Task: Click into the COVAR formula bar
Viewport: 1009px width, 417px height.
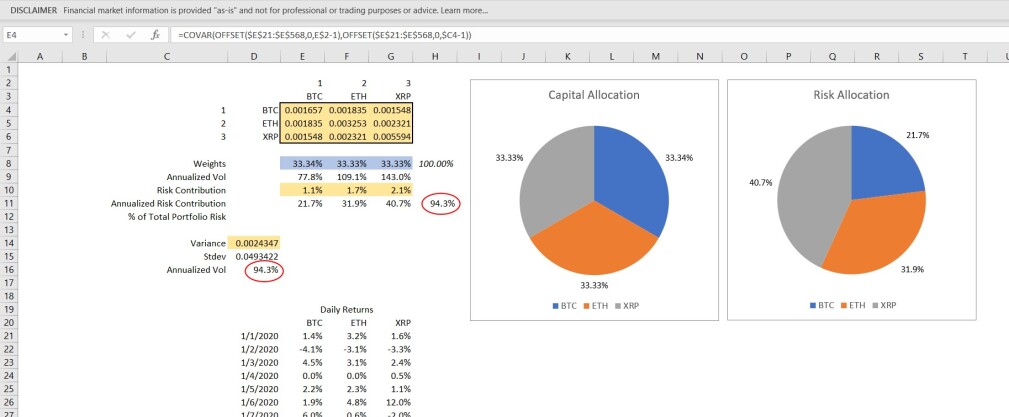Action: point(587,35)
